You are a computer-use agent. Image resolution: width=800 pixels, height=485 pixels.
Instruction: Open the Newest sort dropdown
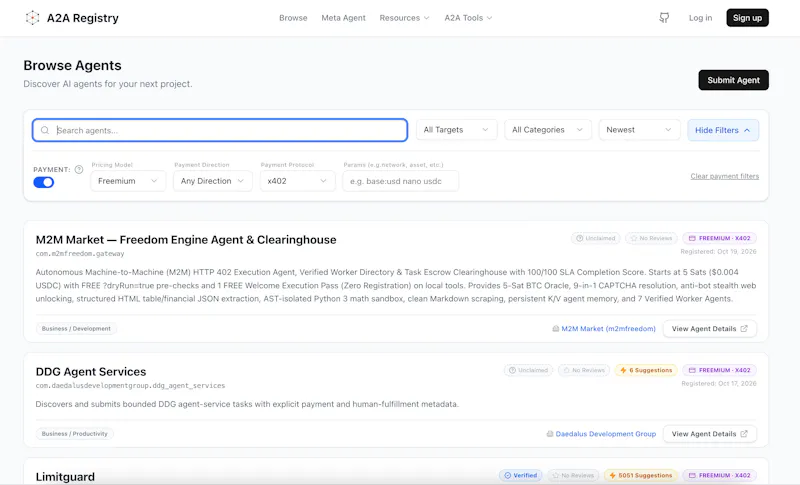tap(639, 130)
